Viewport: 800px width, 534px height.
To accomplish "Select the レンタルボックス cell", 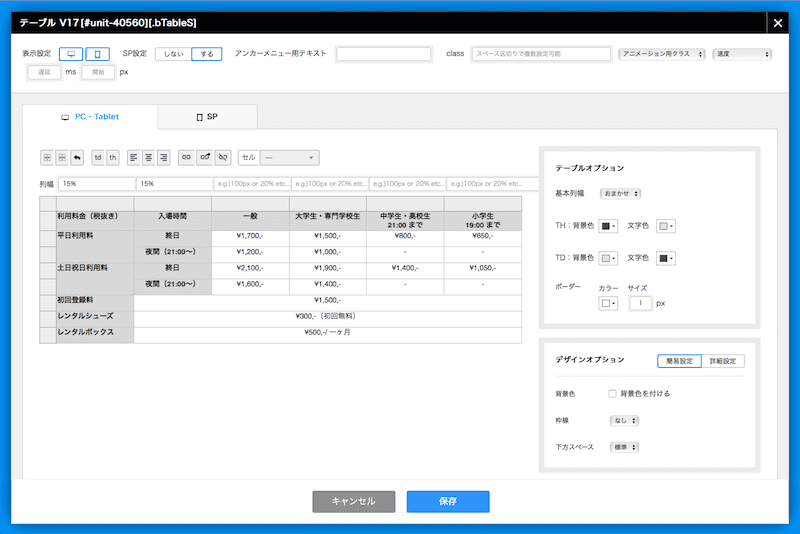I will pos(95,333).
